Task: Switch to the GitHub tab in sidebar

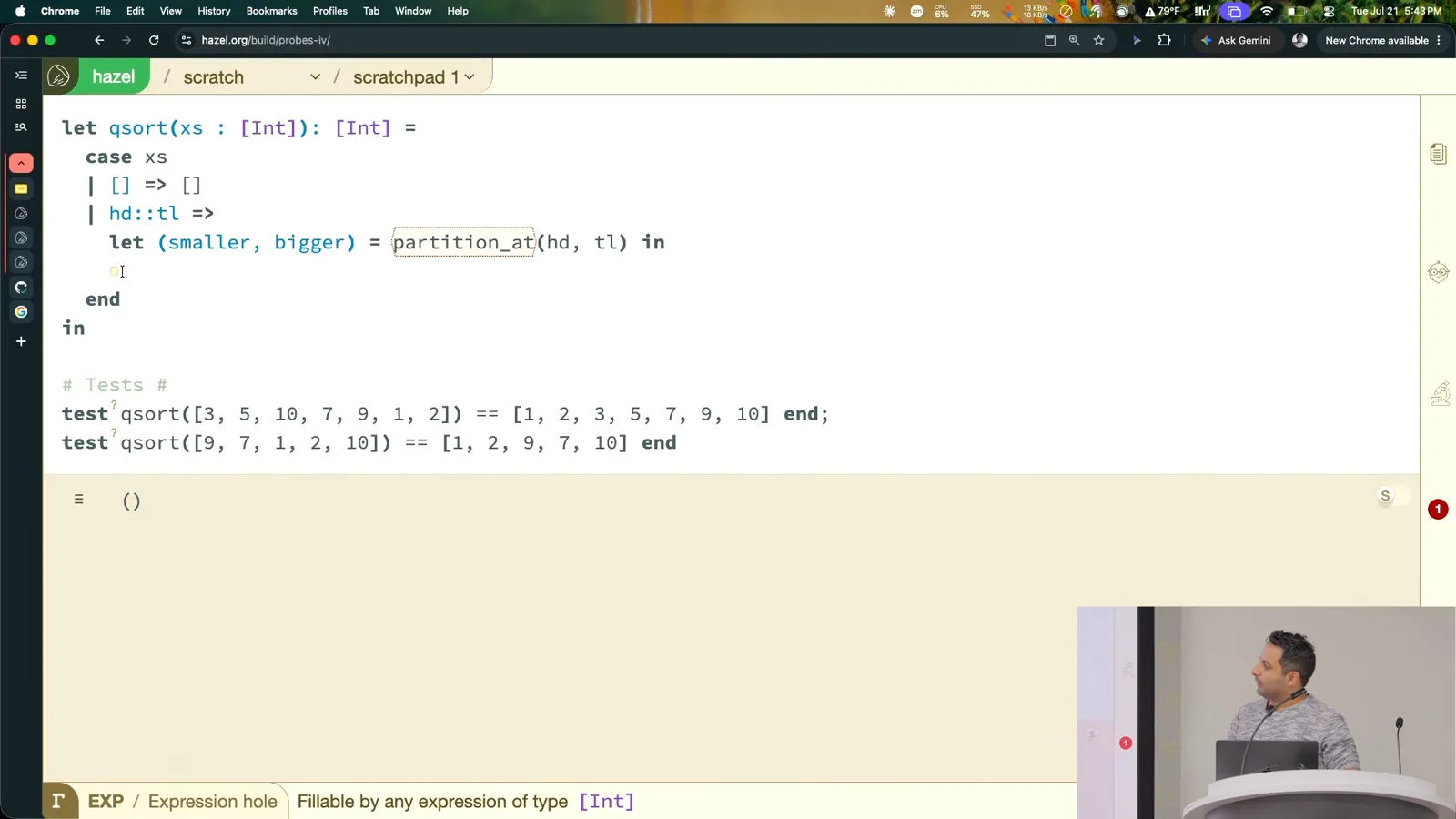Action: 21,288
